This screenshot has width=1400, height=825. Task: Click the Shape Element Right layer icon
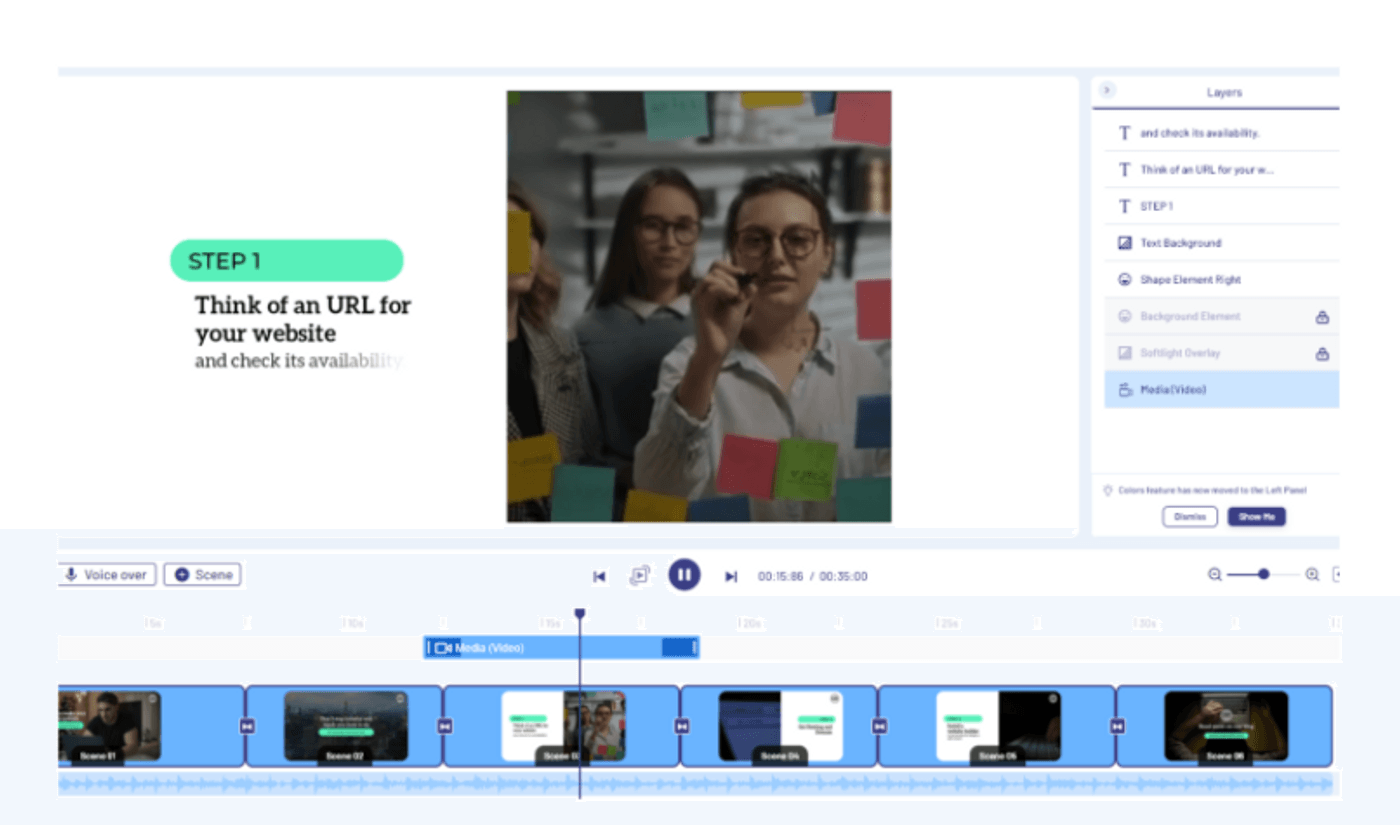[1124, 279]
